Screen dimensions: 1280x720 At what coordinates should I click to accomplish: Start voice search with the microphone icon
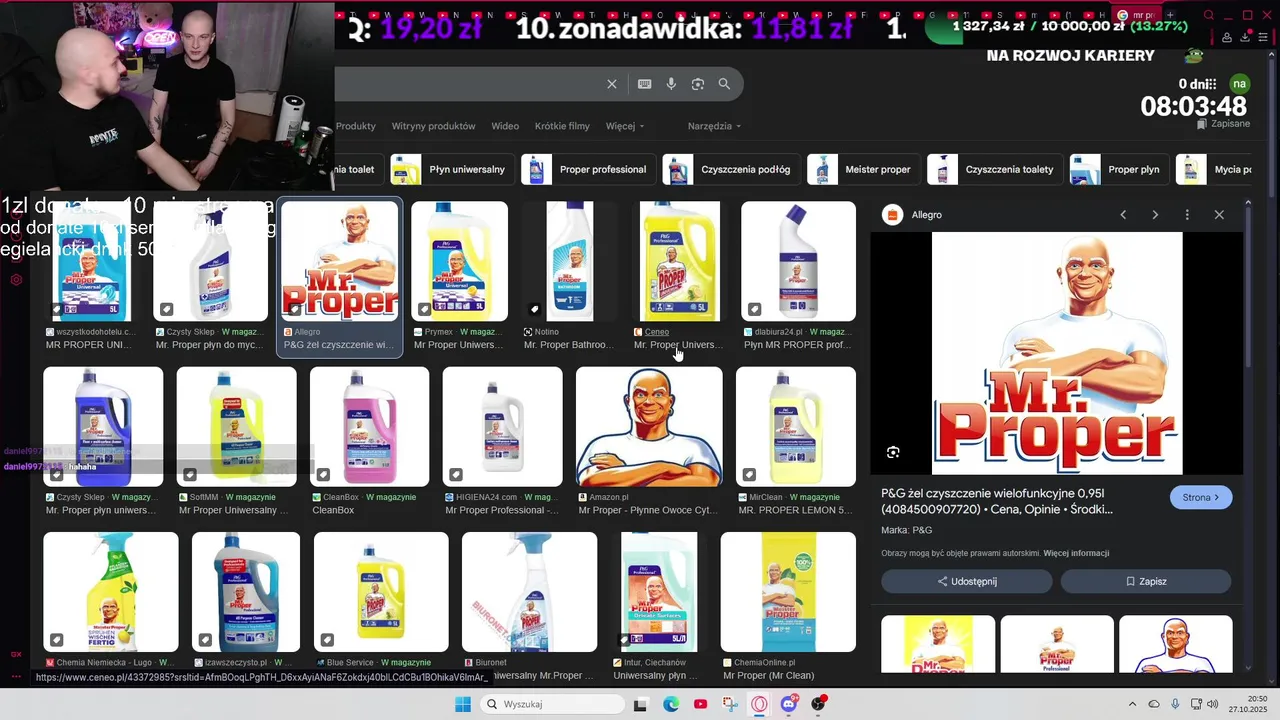(671, 84)
